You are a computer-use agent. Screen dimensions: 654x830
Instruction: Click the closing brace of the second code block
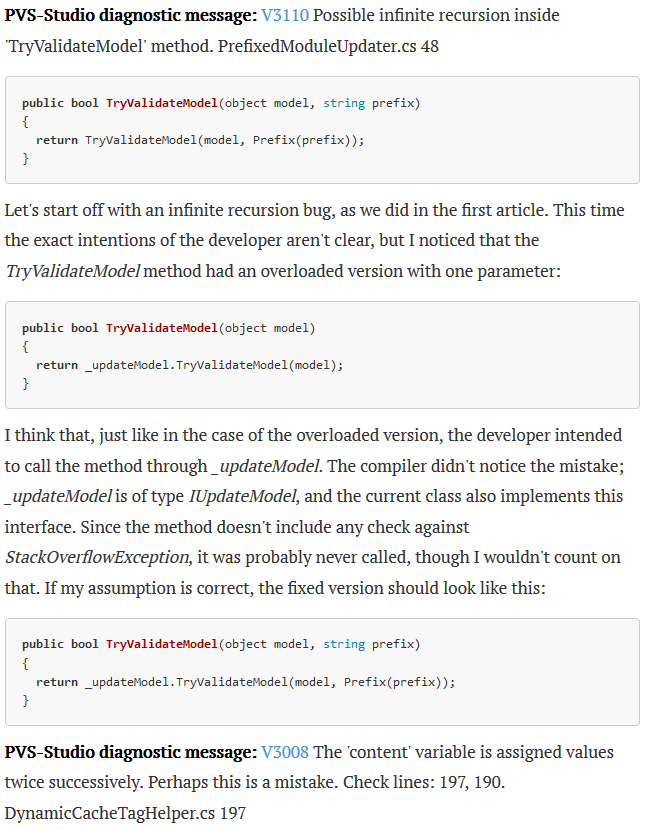coord(25,384)
